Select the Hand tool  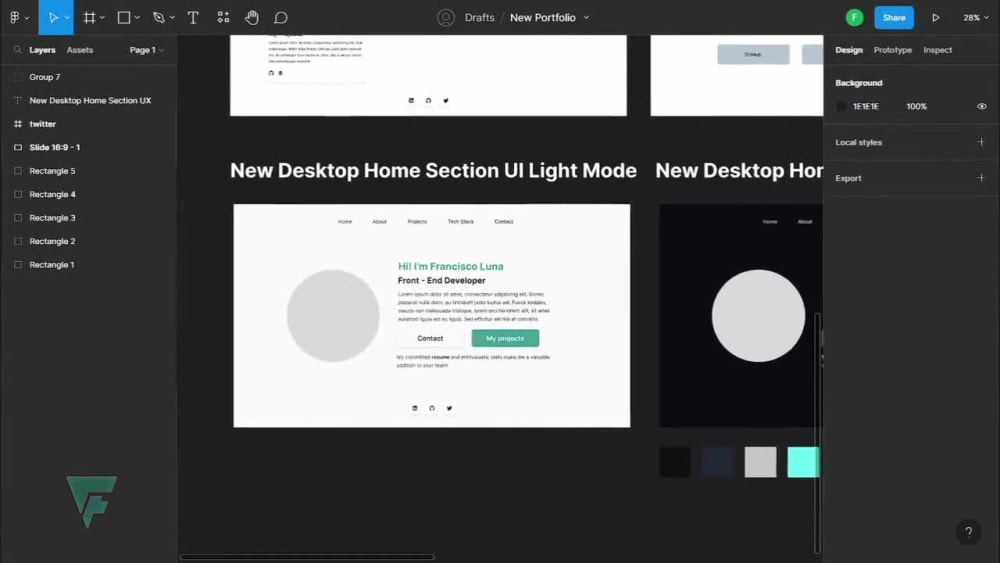click(252, 18)
